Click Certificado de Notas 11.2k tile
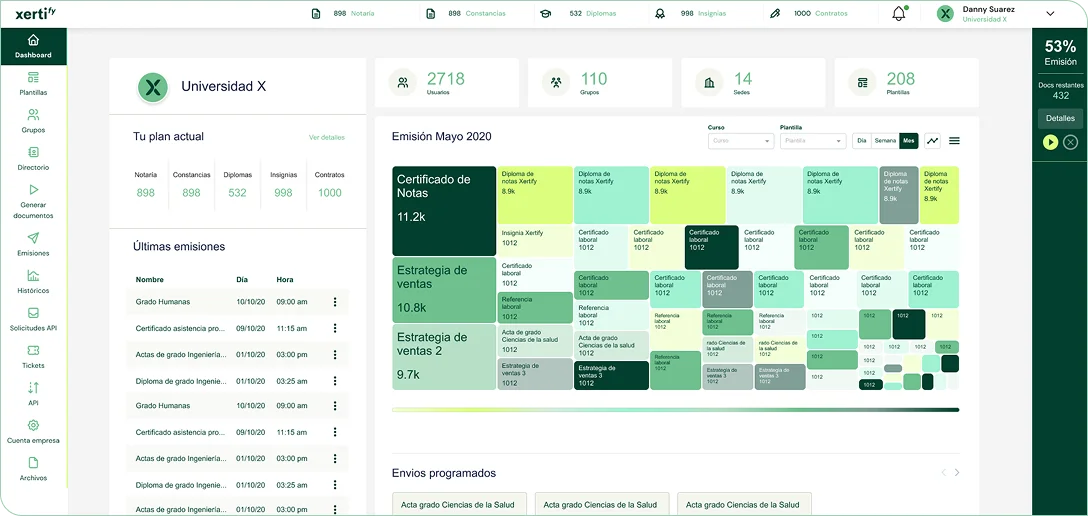The width and height of the screenshot is (1088, 516). 444,211
